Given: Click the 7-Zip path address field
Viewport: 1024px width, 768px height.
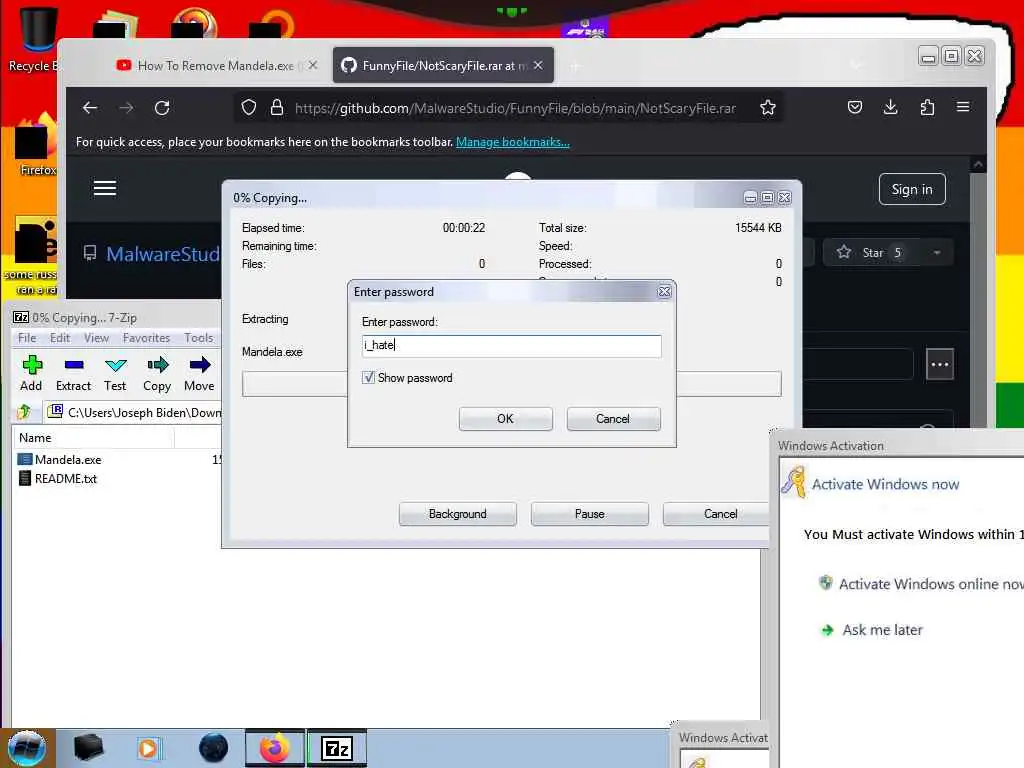Looking at the screenshot, I should (x=135, y=412).
